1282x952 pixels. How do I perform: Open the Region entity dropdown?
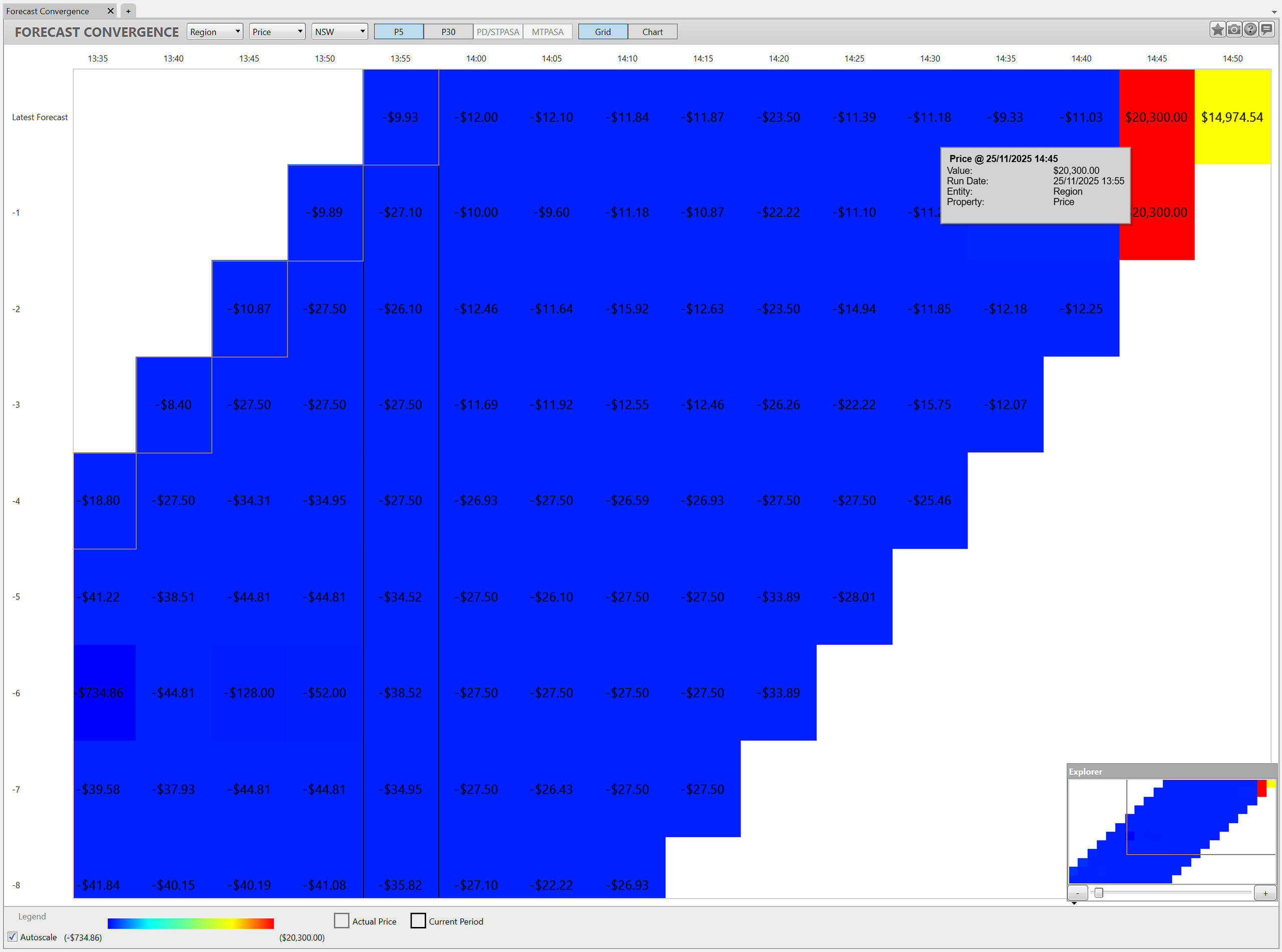tap(214, 32)
